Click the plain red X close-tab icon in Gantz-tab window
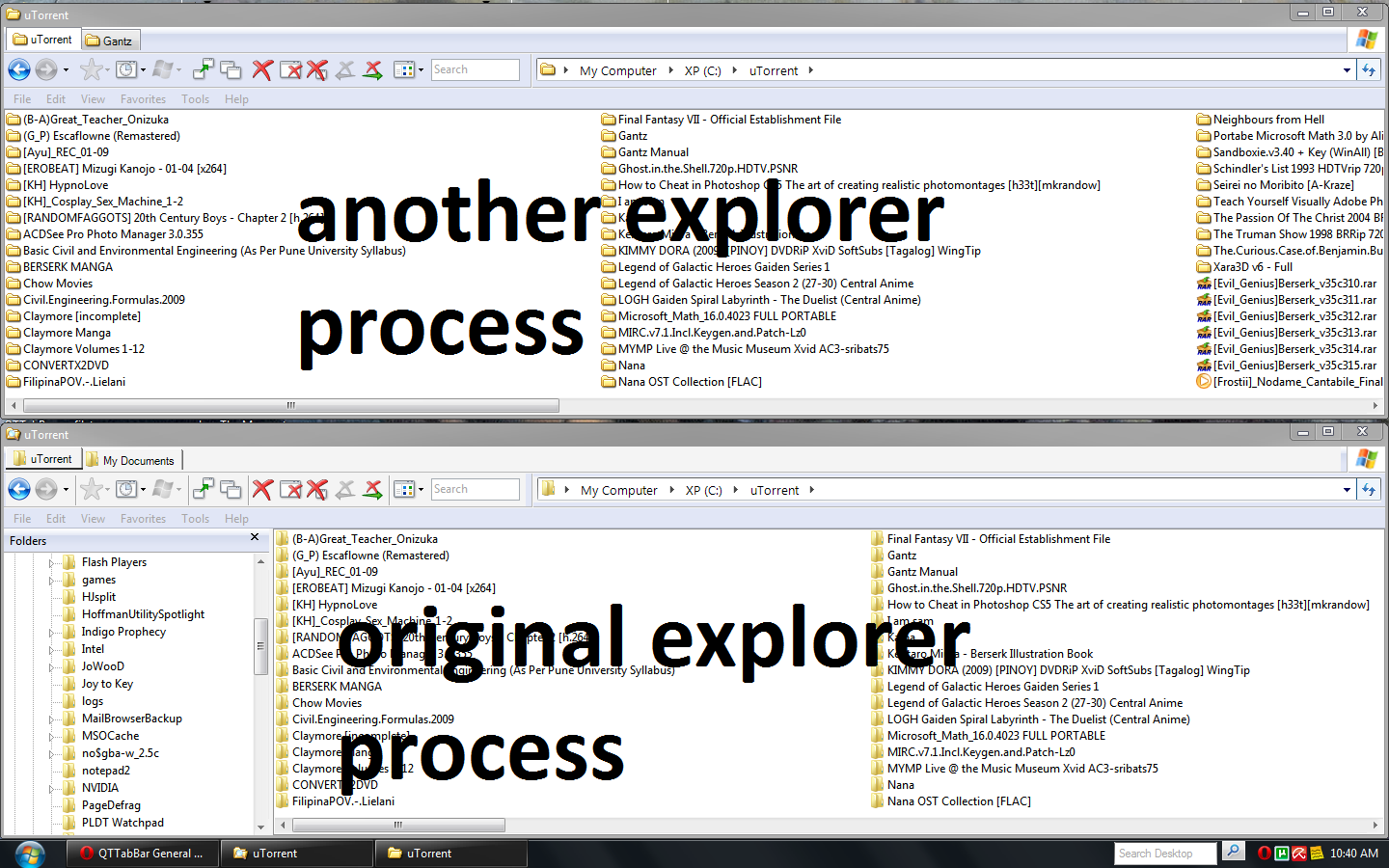 (x=262, y=69)
